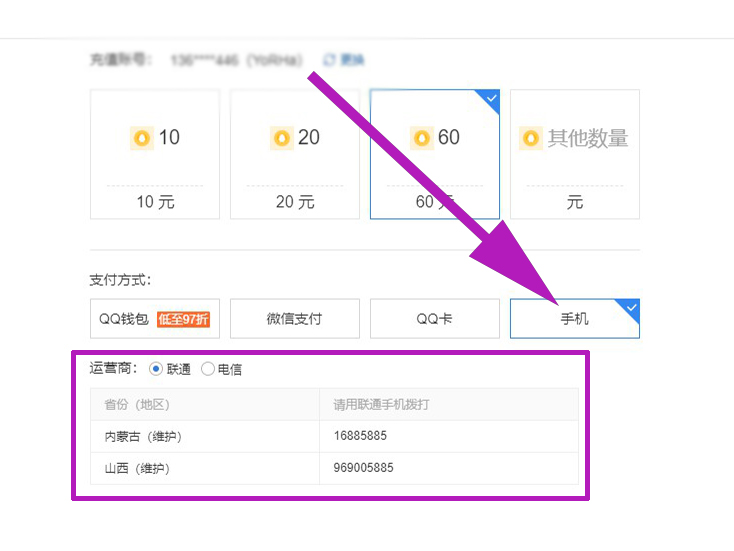The image size is (734, 551).
Task: Click the number 969005885
Action: [363, 468]
